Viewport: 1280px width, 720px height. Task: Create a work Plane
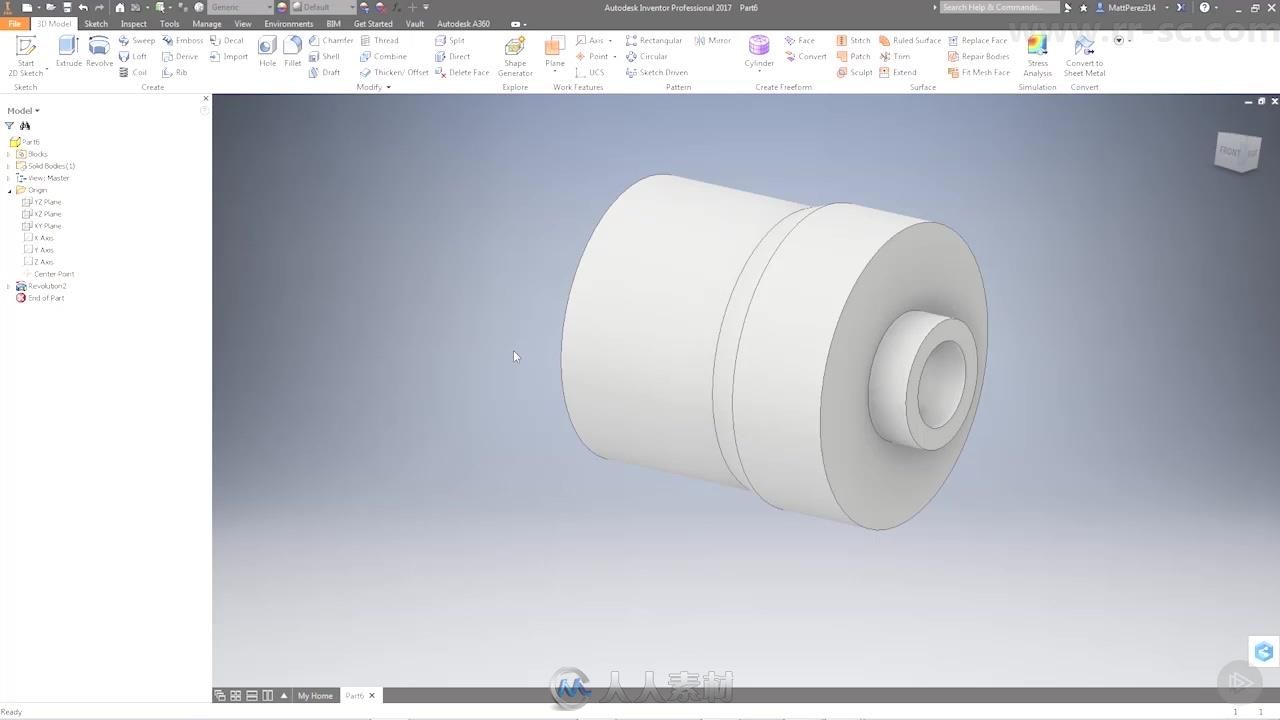click(555, 52)
